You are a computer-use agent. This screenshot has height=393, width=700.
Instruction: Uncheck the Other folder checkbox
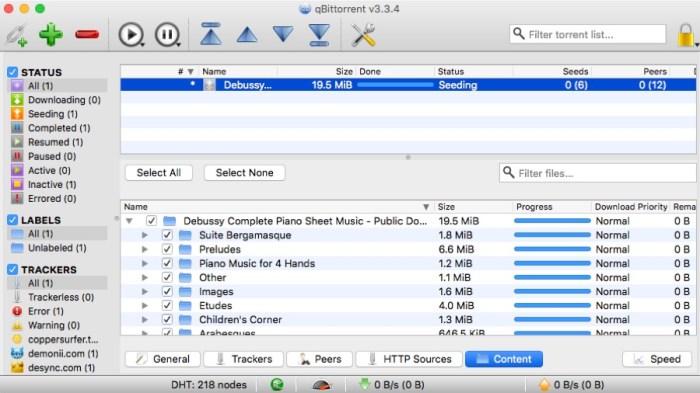[x=167, y=277]
